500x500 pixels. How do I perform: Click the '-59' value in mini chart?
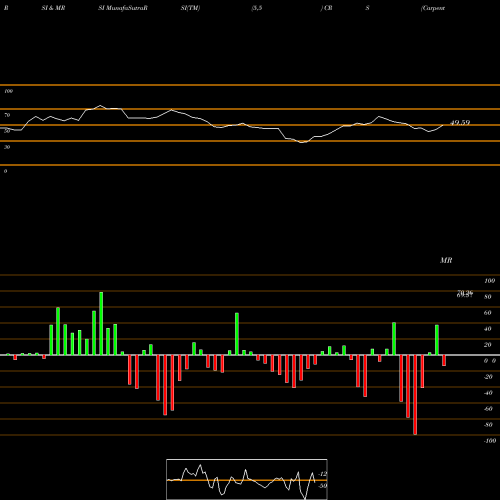click(323, 486)
